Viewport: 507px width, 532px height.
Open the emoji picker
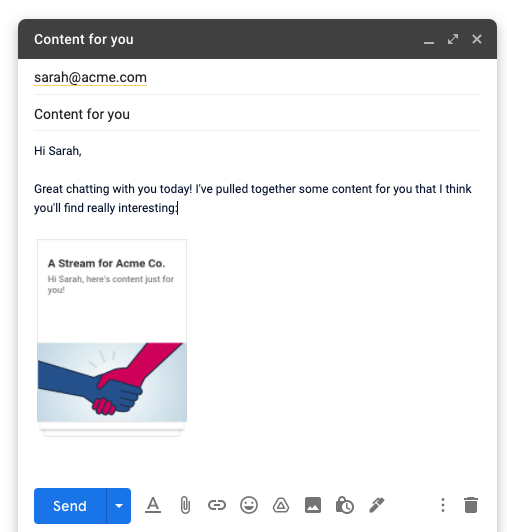click(249, 505)
